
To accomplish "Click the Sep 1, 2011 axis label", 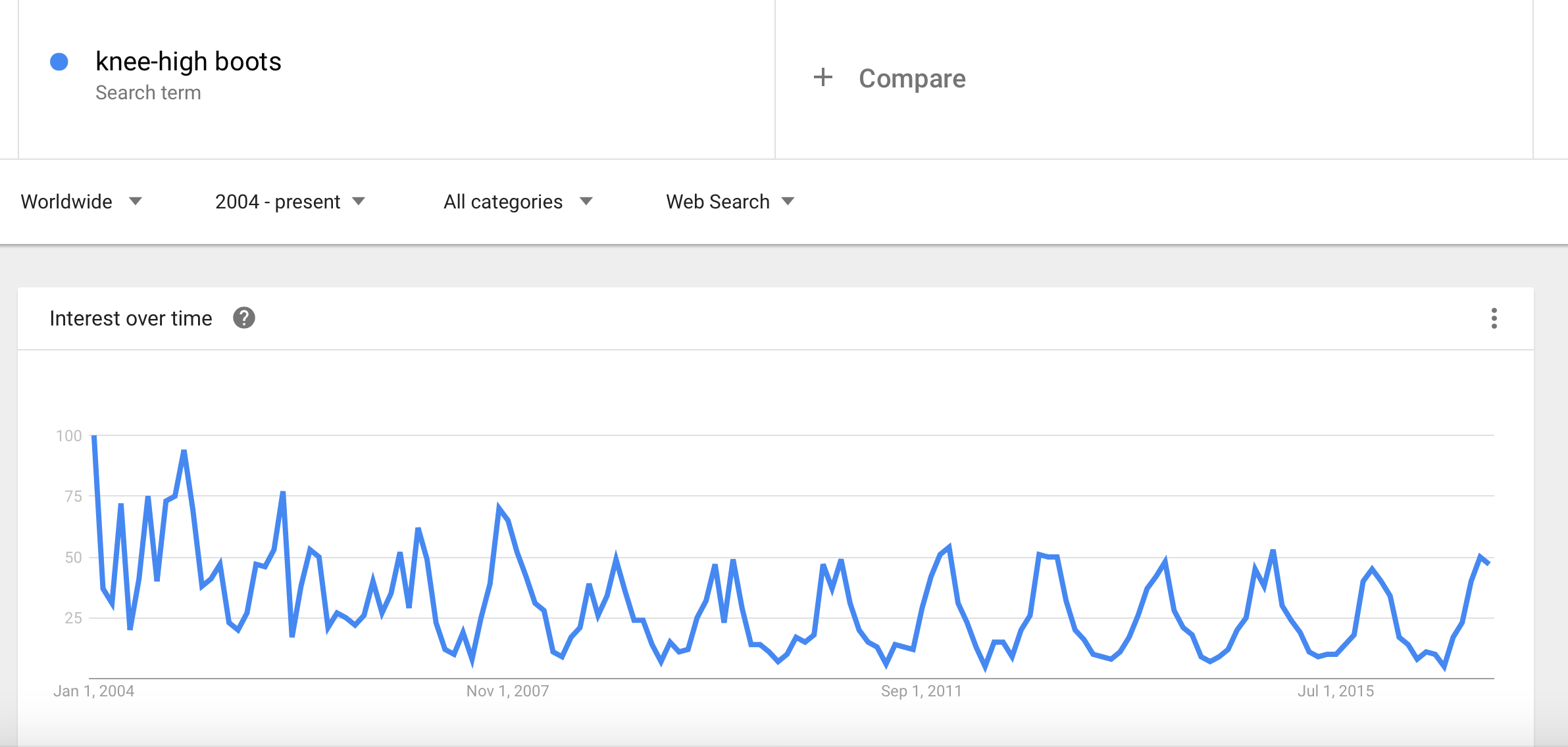I will tap(921, 690).
